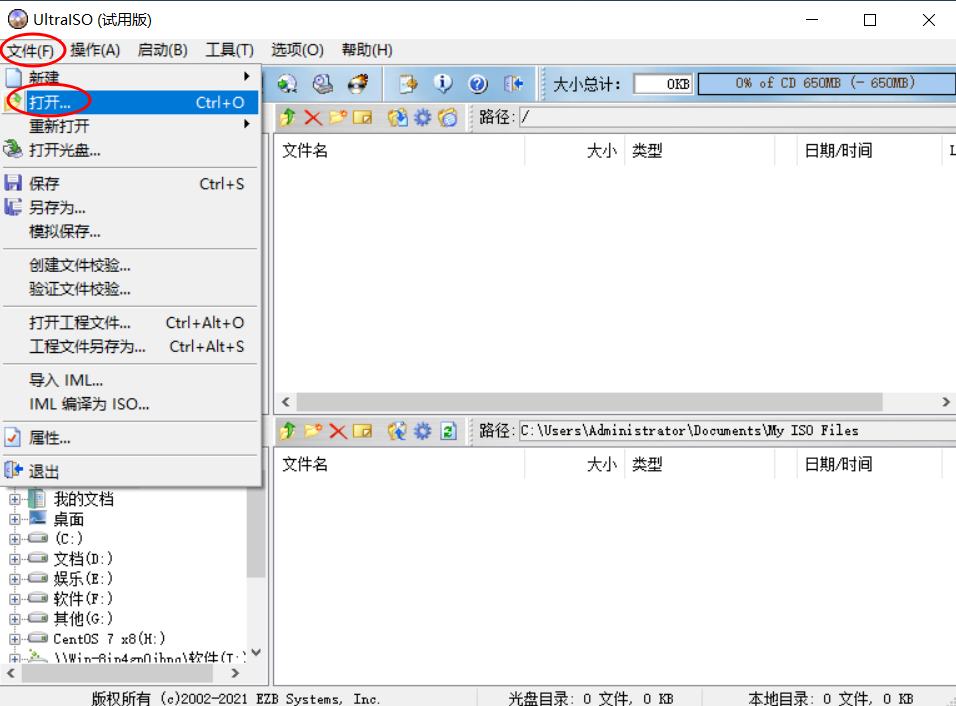Expand the 其他(G:) drive node

tap(15, 619)
